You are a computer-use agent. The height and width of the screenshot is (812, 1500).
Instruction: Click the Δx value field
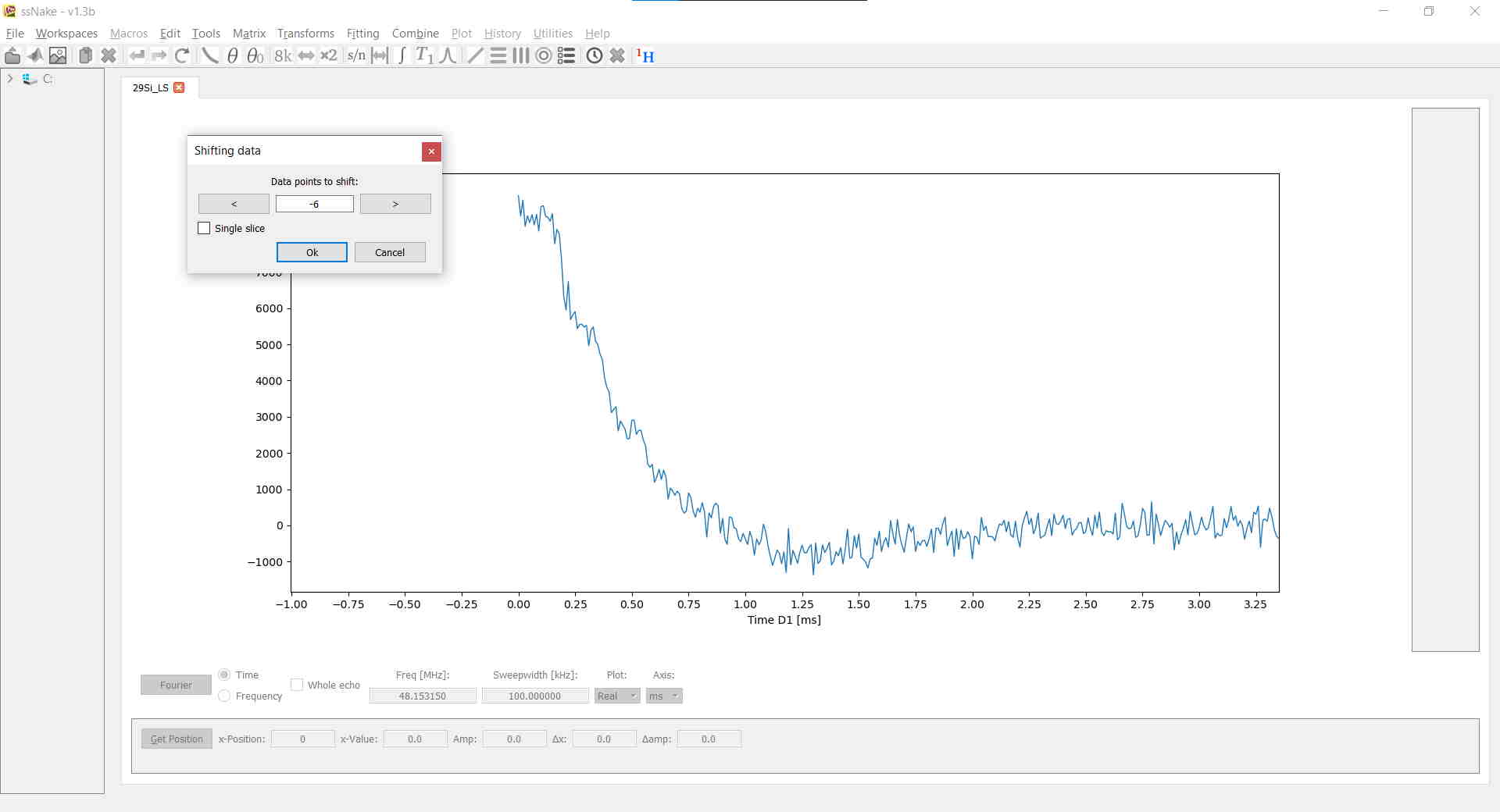(604, 739)
